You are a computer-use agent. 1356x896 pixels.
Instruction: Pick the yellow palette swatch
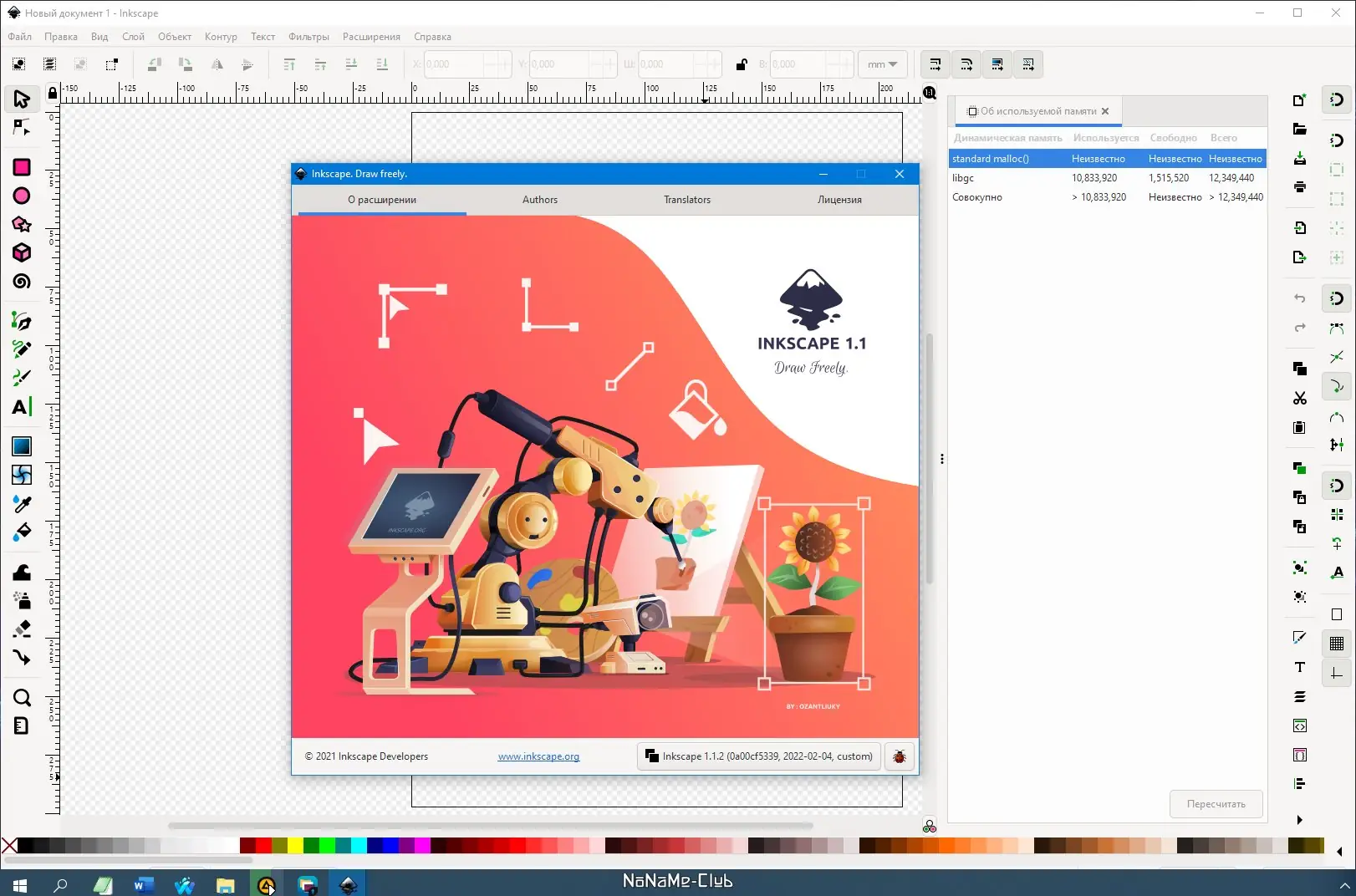click(294, 846)
